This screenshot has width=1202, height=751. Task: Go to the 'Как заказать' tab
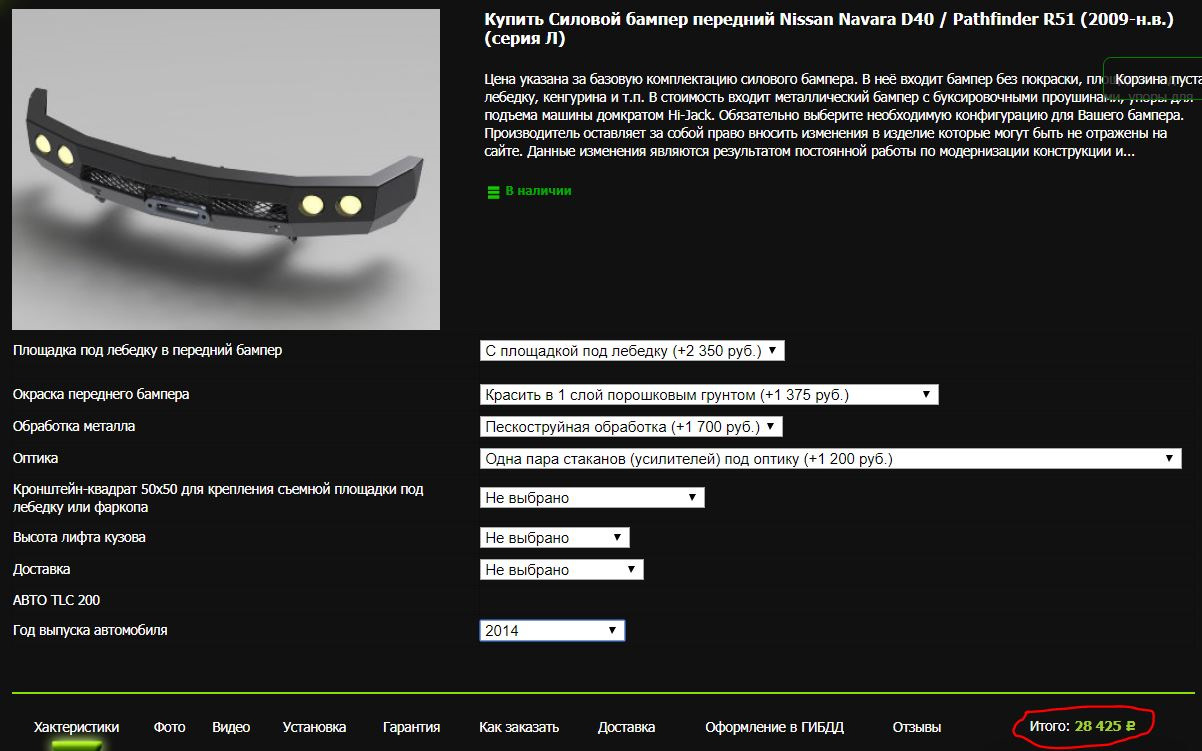[519, 727]
